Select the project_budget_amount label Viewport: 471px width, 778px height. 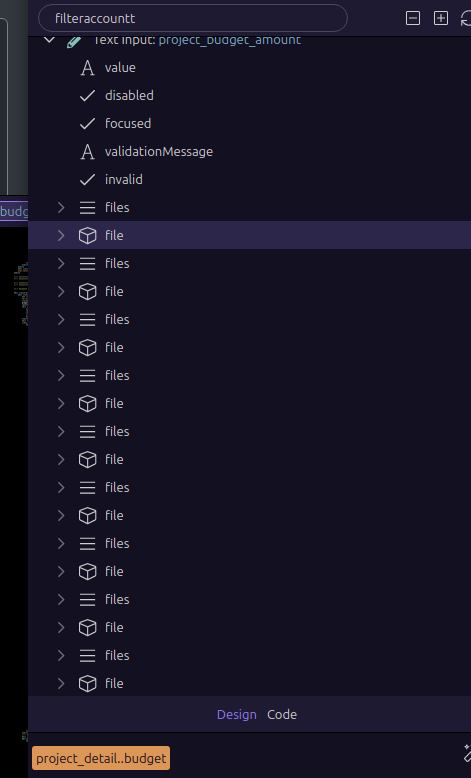tap(230, 41)
